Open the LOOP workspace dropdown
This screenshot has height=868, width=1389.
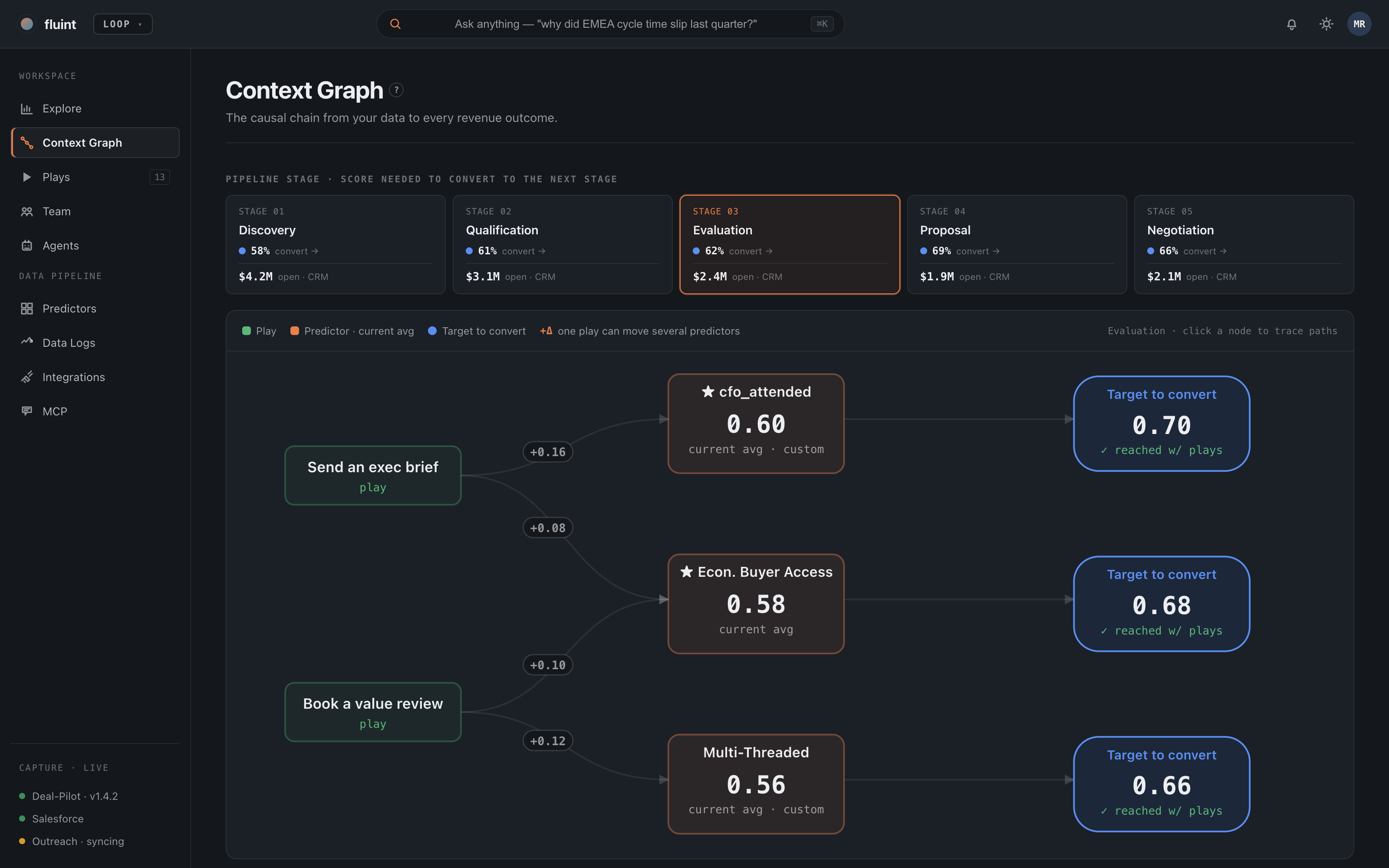point(123,24)
